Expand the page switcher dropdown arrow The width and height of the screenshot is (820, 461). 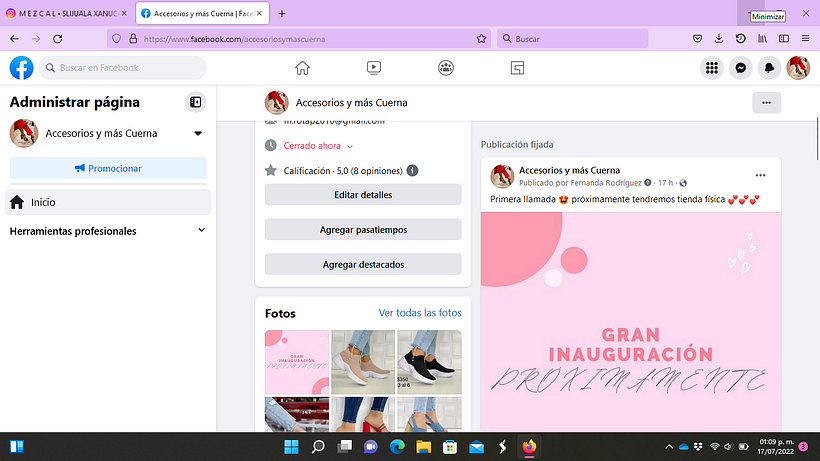pos(198,133)
